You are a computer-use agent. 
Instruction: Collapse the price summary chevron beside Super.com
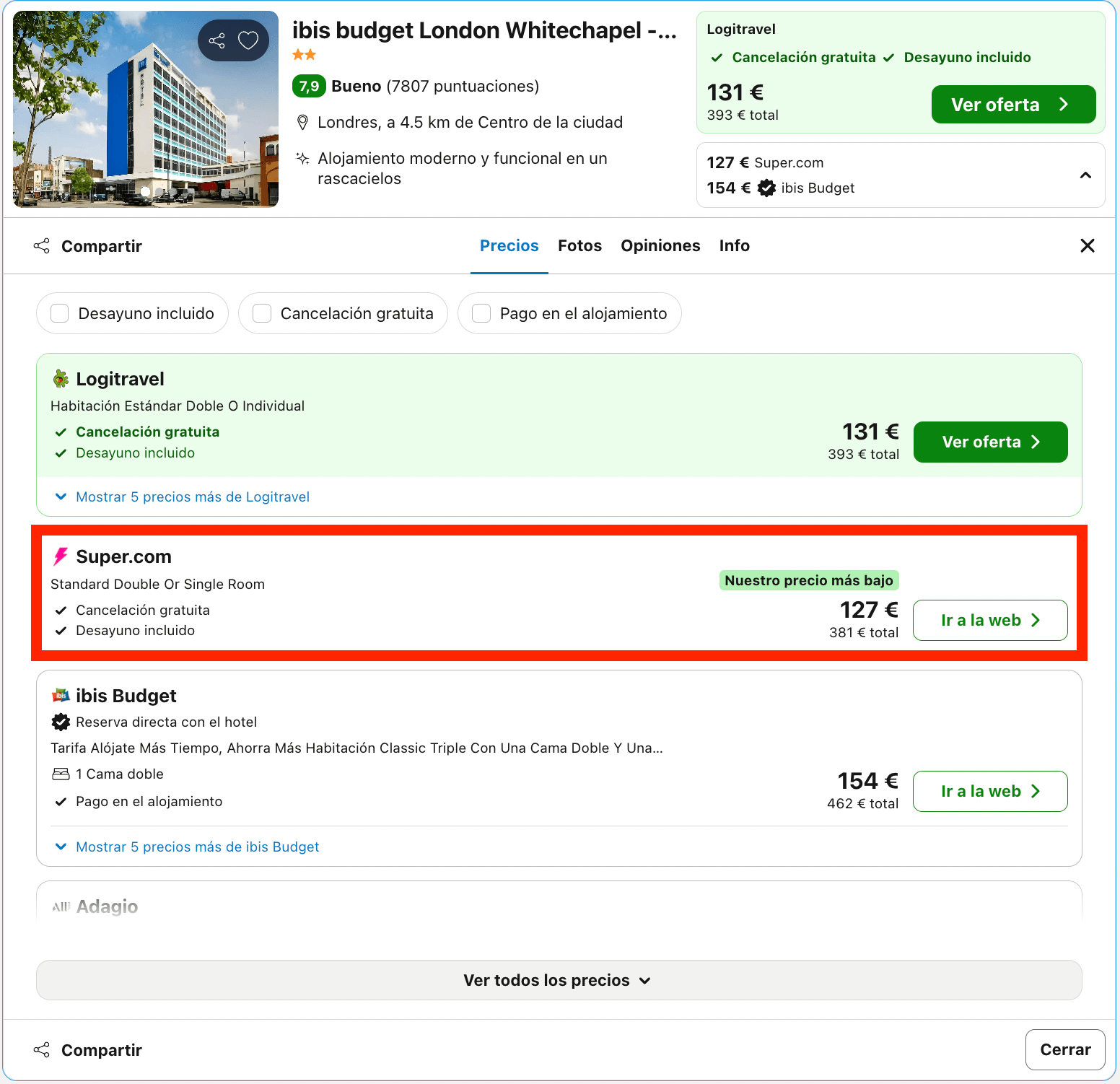click(x=1085, y=175)
